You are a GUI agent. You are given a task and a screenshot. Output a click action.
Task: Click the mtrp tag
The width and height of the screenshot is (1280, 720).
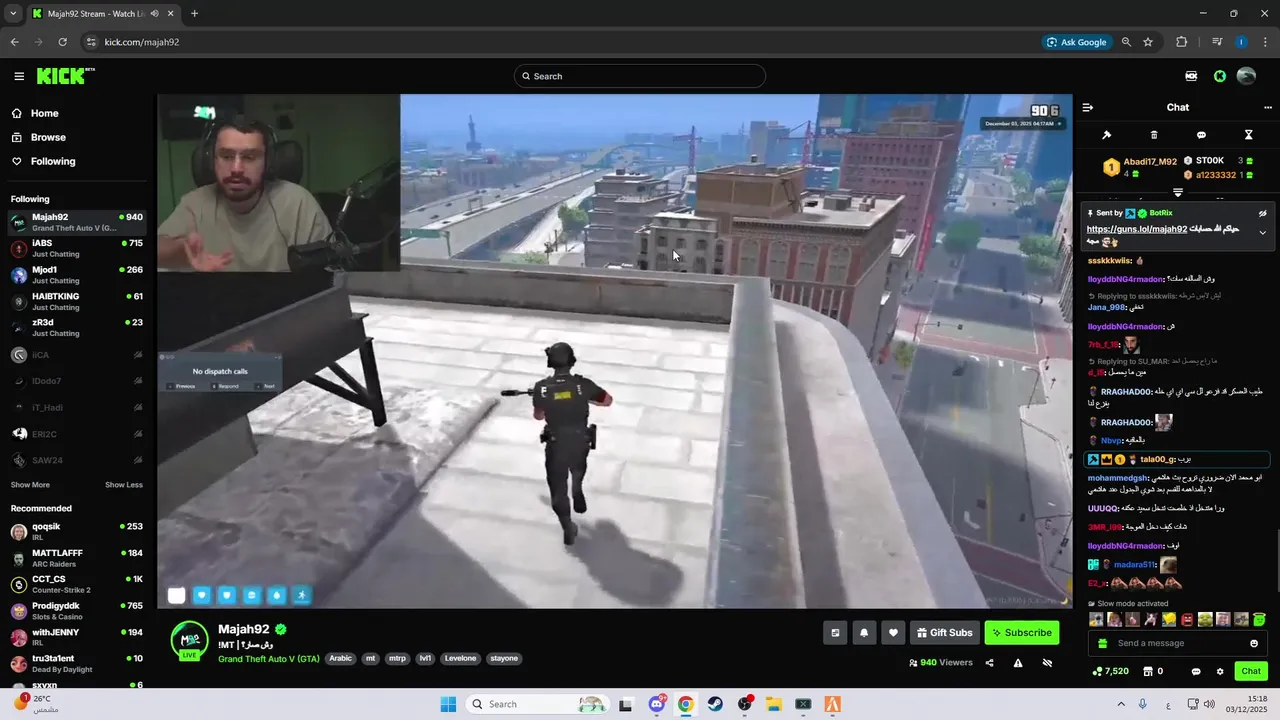pos(397,659)
